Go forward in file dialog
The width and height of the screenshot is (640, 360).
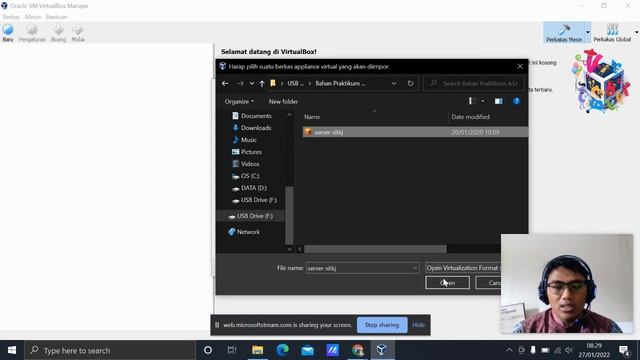tap(240, 83)
